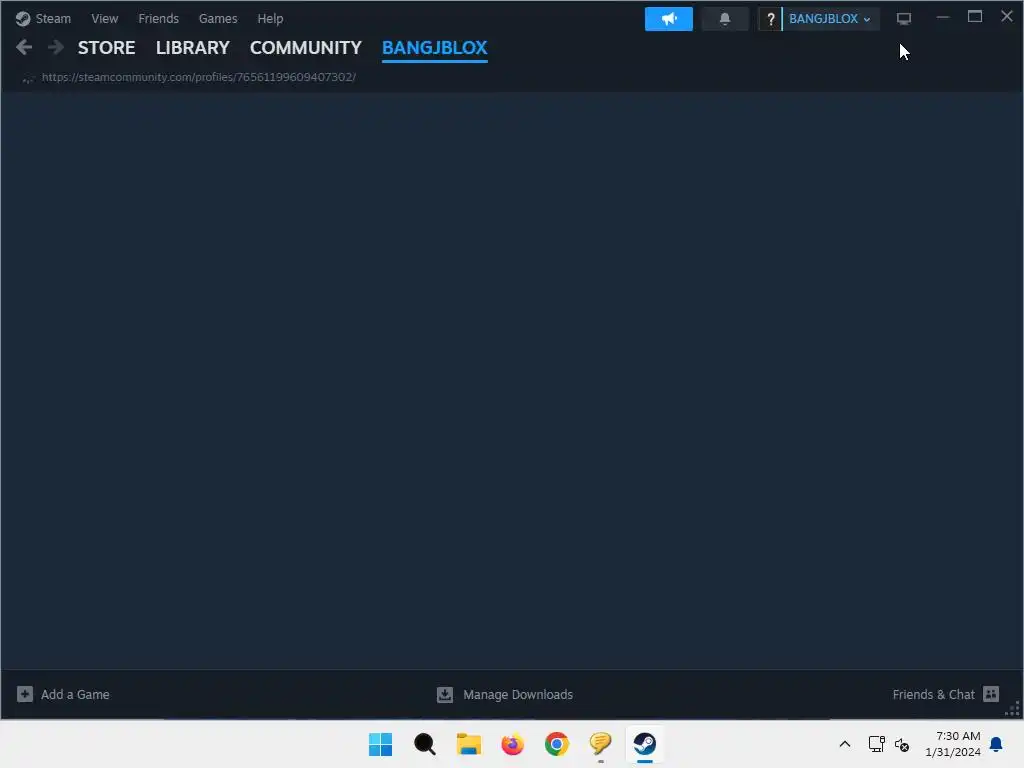Viewport: 1024px width, 768px height.
Task: Switch to the COMMUNITY tab
Action: [306, 48]
